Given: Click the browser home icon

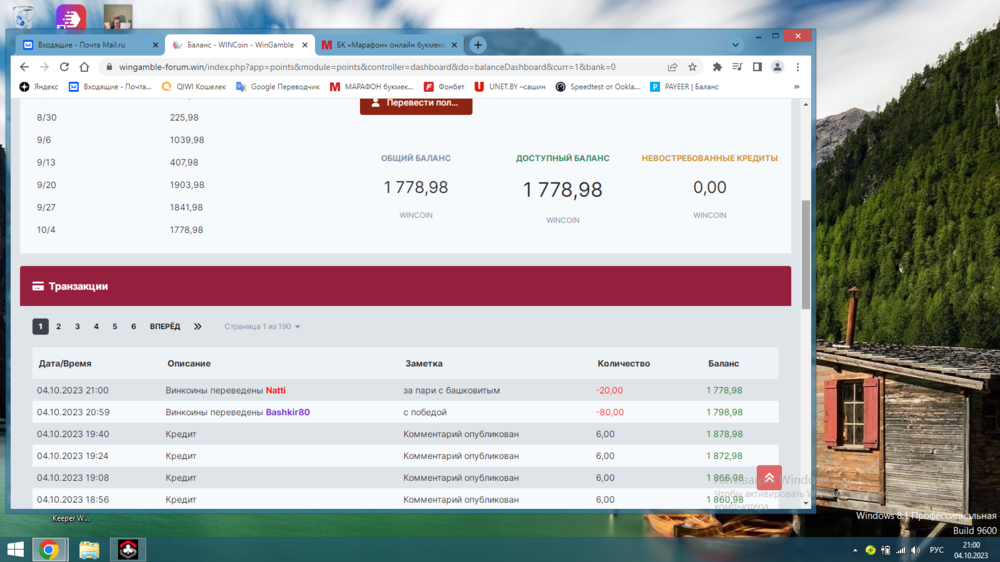Looking at the screenshot, I should (x=85, y=67).
